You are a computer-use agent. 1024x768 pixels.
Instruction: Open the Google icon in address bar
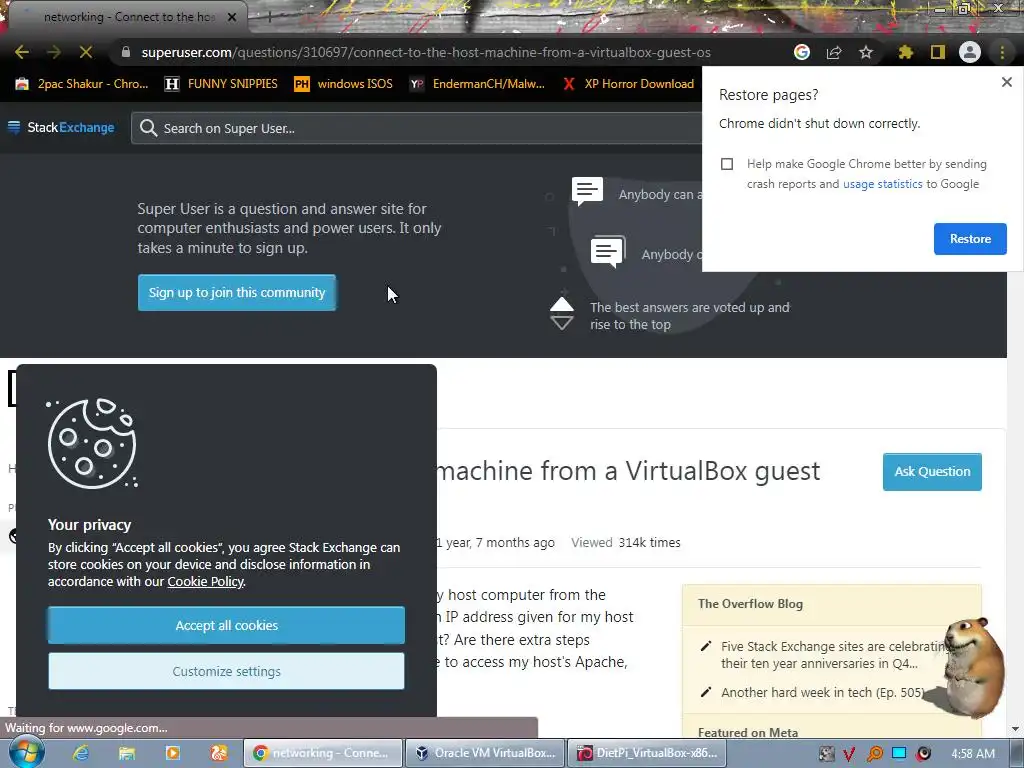pyautogui.click(x=802, y=52)
